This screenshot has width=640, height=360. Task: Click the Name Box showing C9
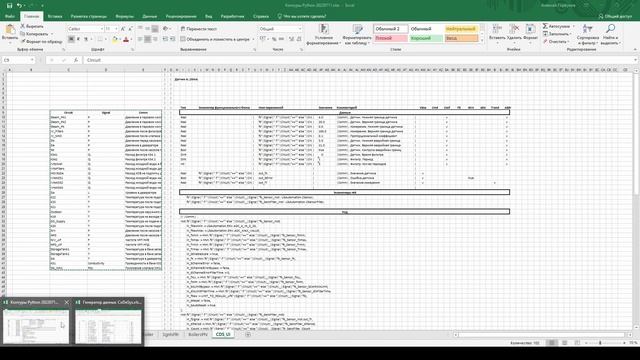tap(19, 60)
